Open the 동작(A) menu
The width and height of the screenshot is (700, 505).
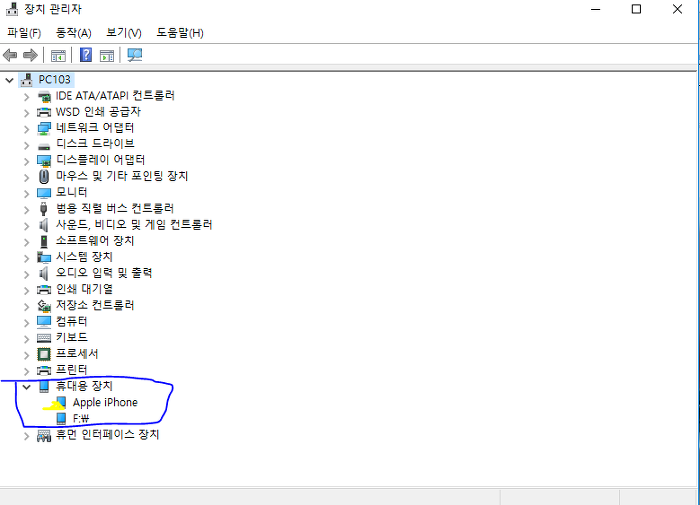pos(74,33)
